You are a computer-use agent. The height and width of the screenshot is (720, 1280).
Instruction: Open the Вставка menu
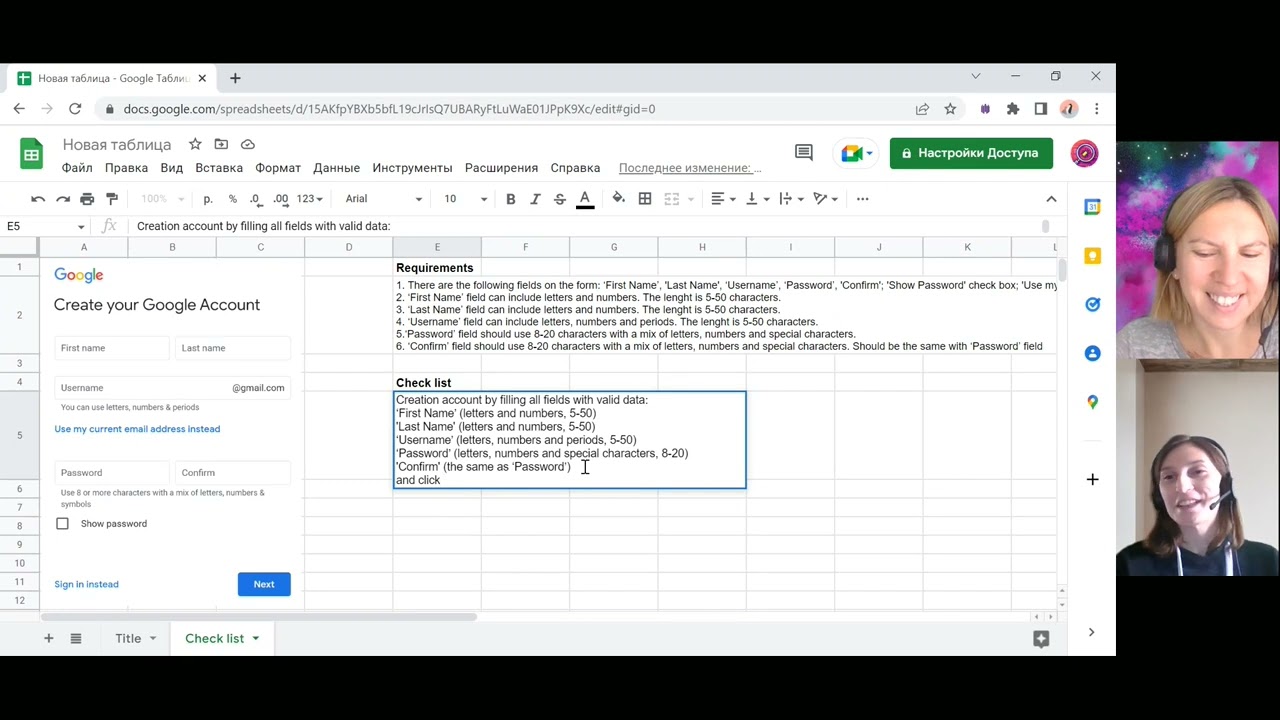219,168
